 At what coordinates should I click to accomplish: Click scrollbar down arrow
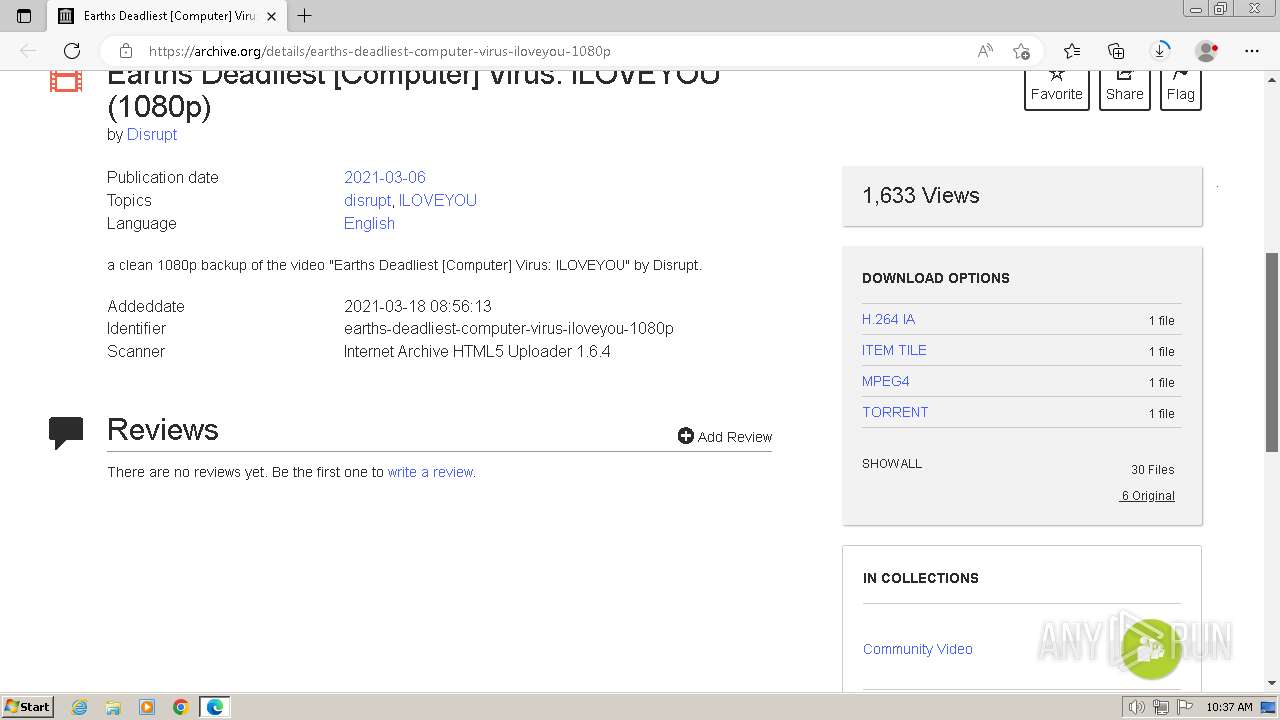[1272, 684]
